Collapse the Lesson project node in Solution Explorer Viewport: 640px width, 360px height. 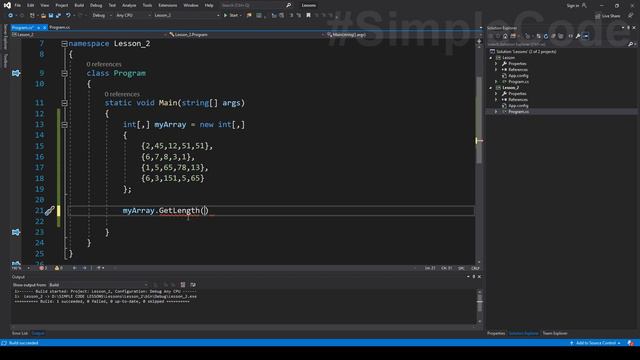(x=491, y=58)
